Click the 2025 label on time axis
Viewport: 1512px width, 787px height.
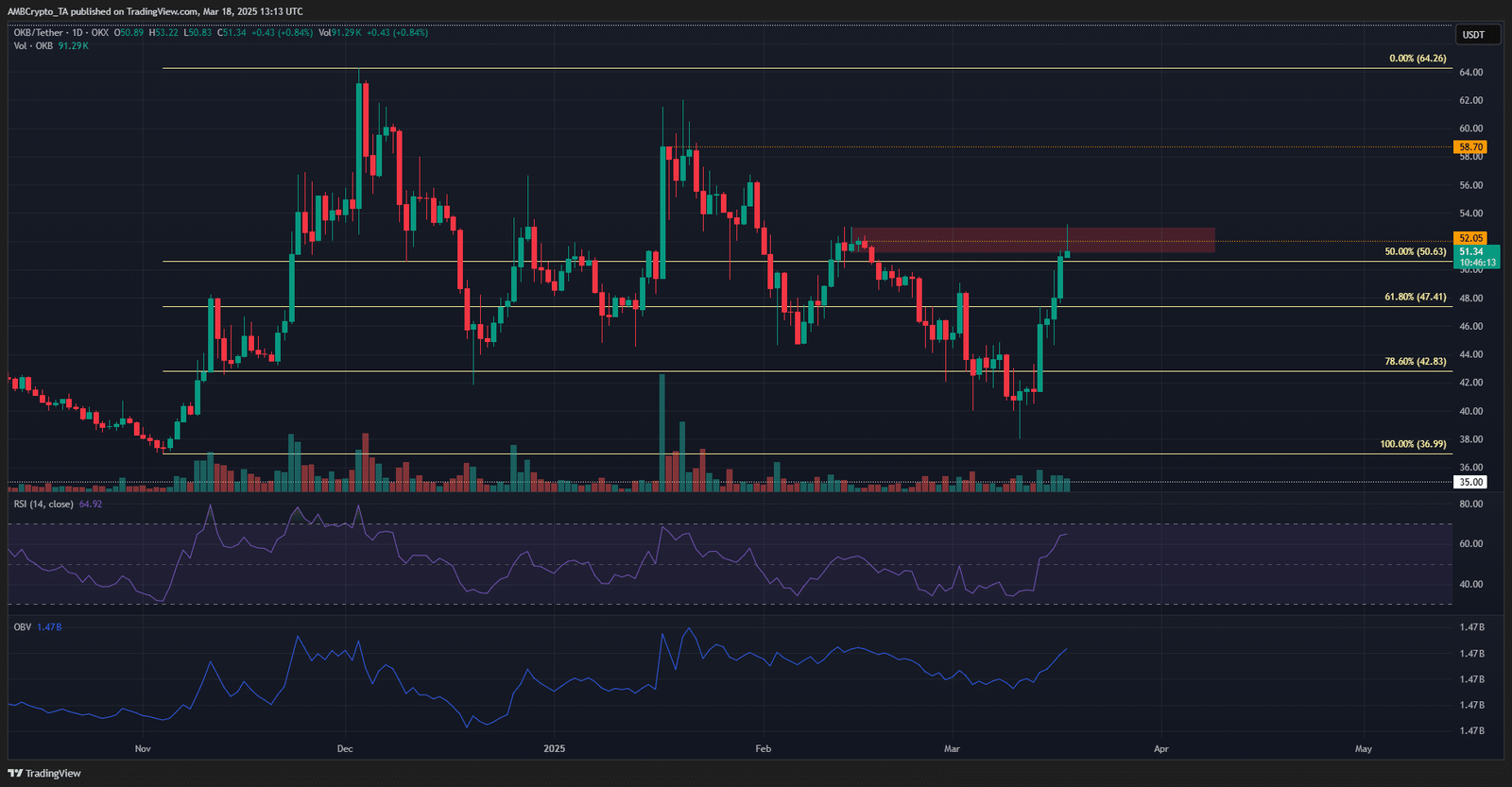click(x=554, y=749)
